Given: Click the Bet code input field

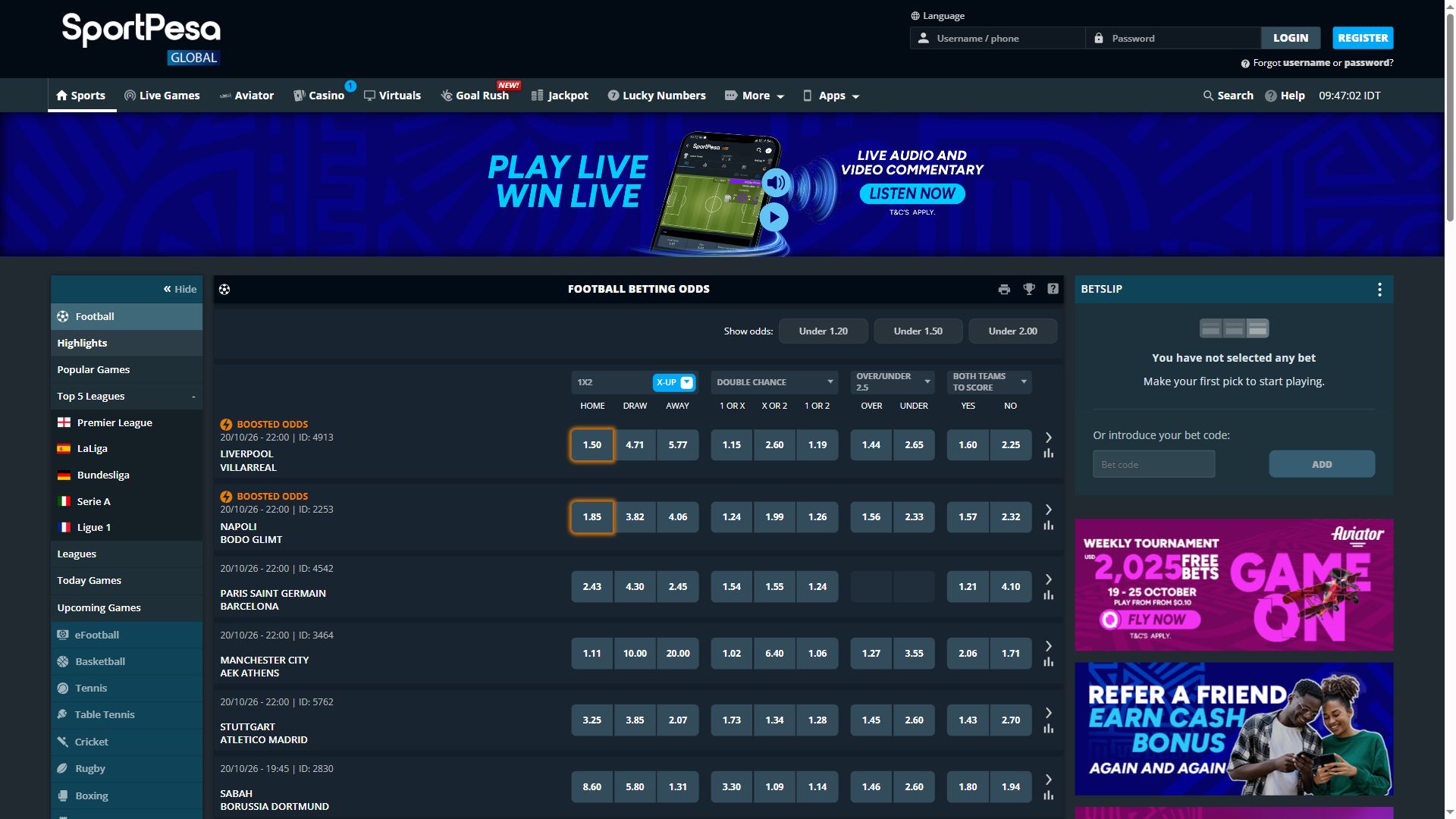Looking at the screenshot, I should coord(1153,464).
